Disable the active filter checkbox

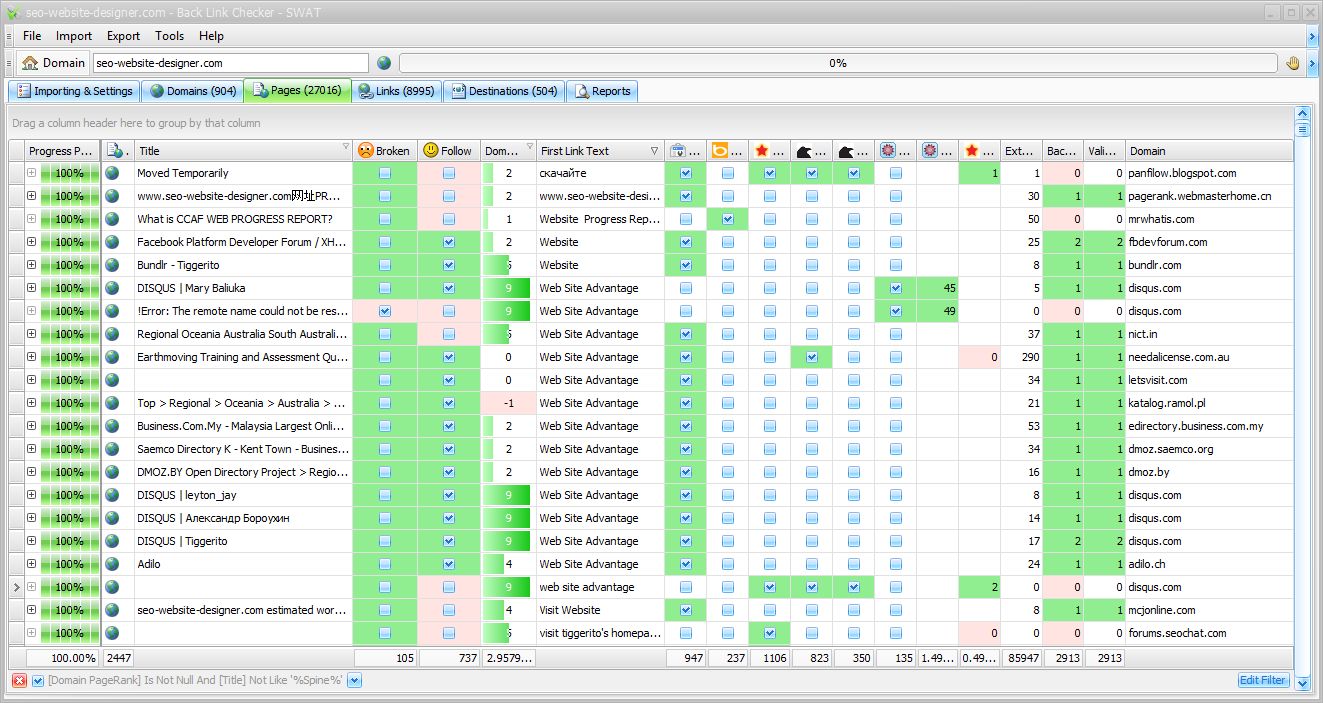click(38, 681)
